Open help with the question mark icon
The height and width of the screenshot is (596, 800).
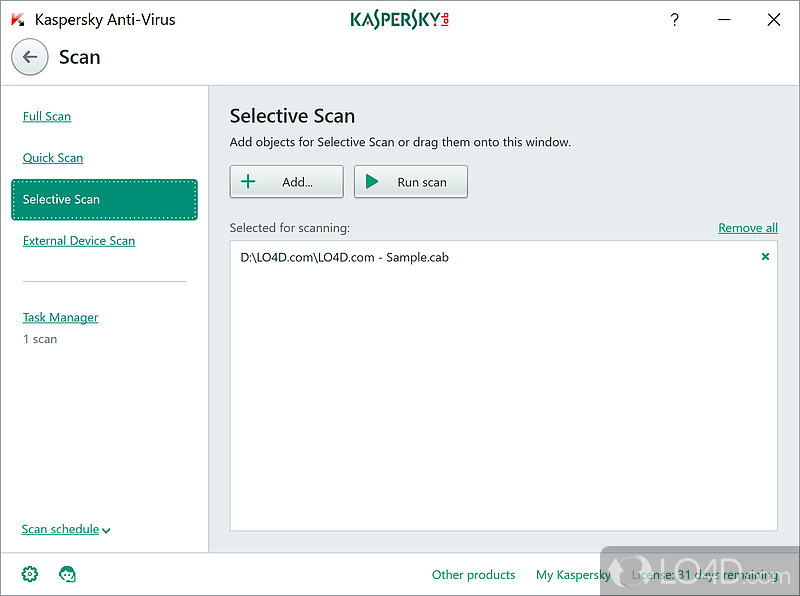674,20
